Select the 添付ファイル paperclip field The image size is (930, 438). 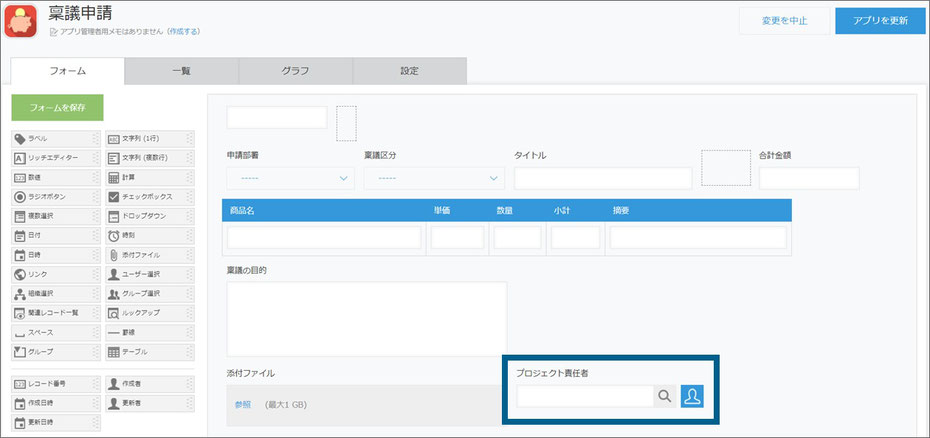pyautogui.click(x=145, y=255)
